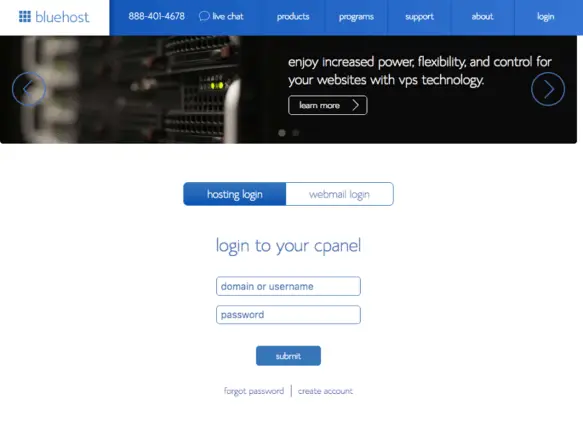Click the learn more button arrow
Image resolution: width=583 pixels, height=445 pixels.
tap(355, 105)
